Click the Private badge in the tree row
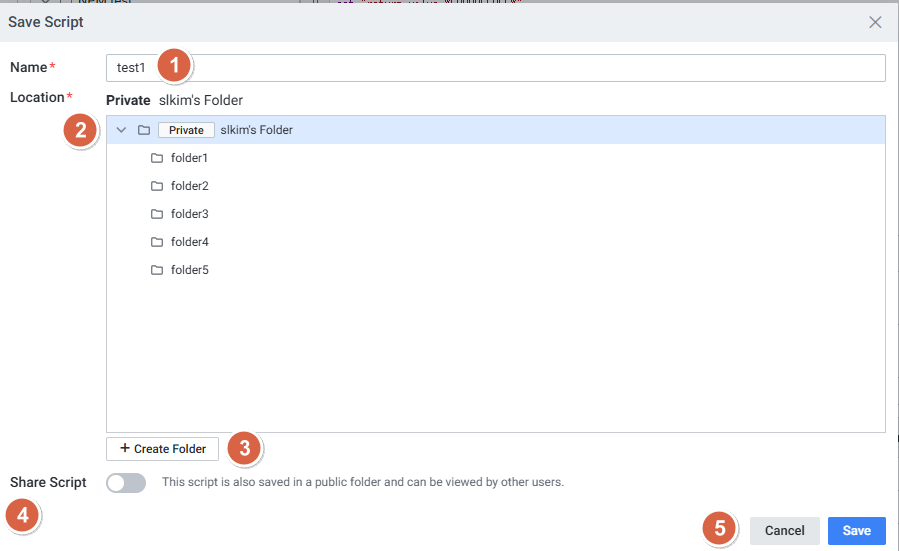 point(186,130)
